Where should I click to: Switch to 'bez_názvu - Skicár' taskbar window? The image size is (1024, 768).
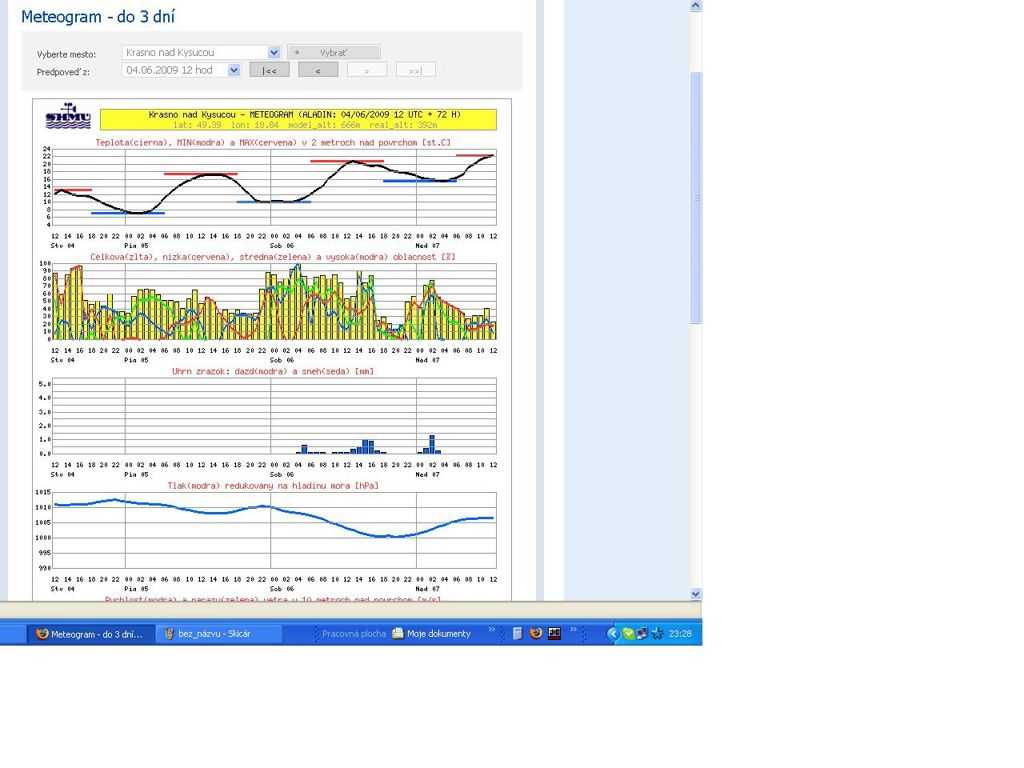click(x=219, y=634)
